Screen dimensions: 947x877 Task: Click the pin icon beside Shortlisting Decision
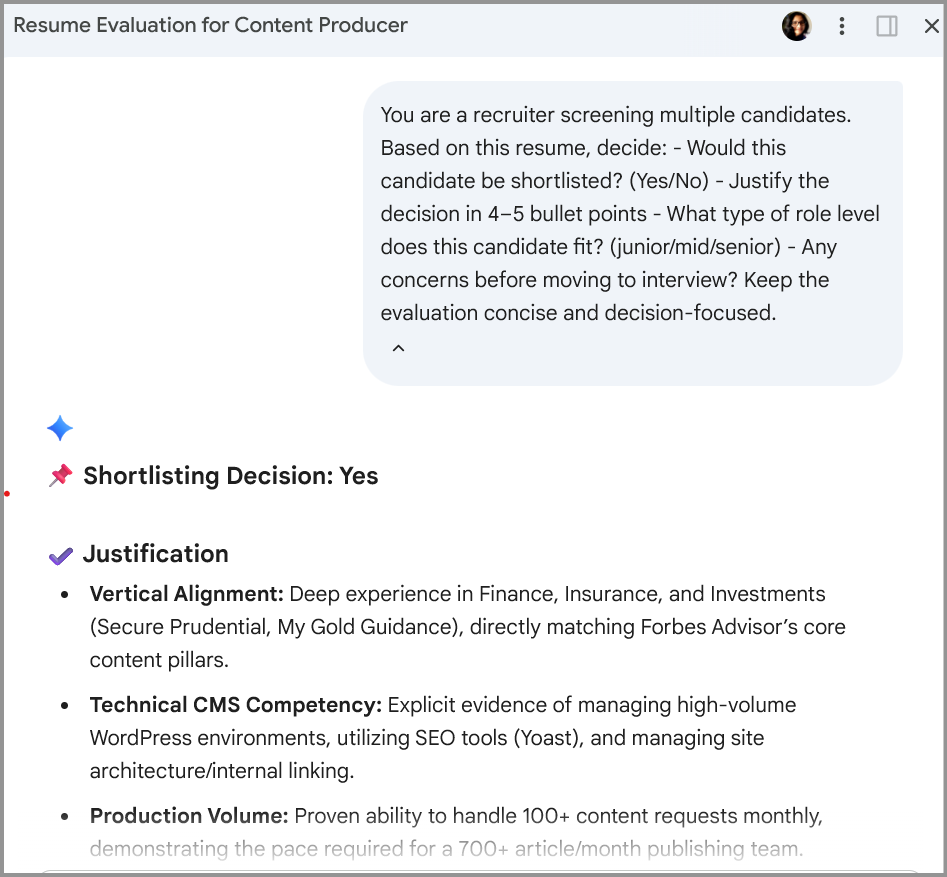pyautogui.click(x=58, y=475)
